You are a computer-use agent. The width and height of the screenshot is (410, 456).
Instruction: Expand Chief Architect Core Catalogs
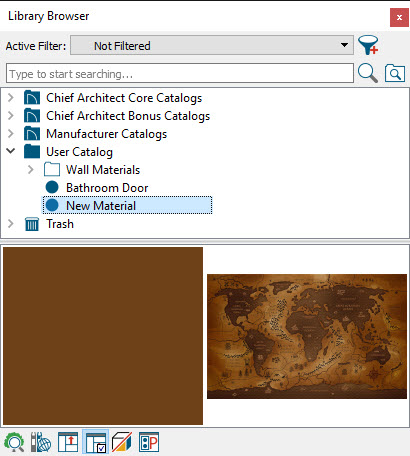(x=11, y=98)
